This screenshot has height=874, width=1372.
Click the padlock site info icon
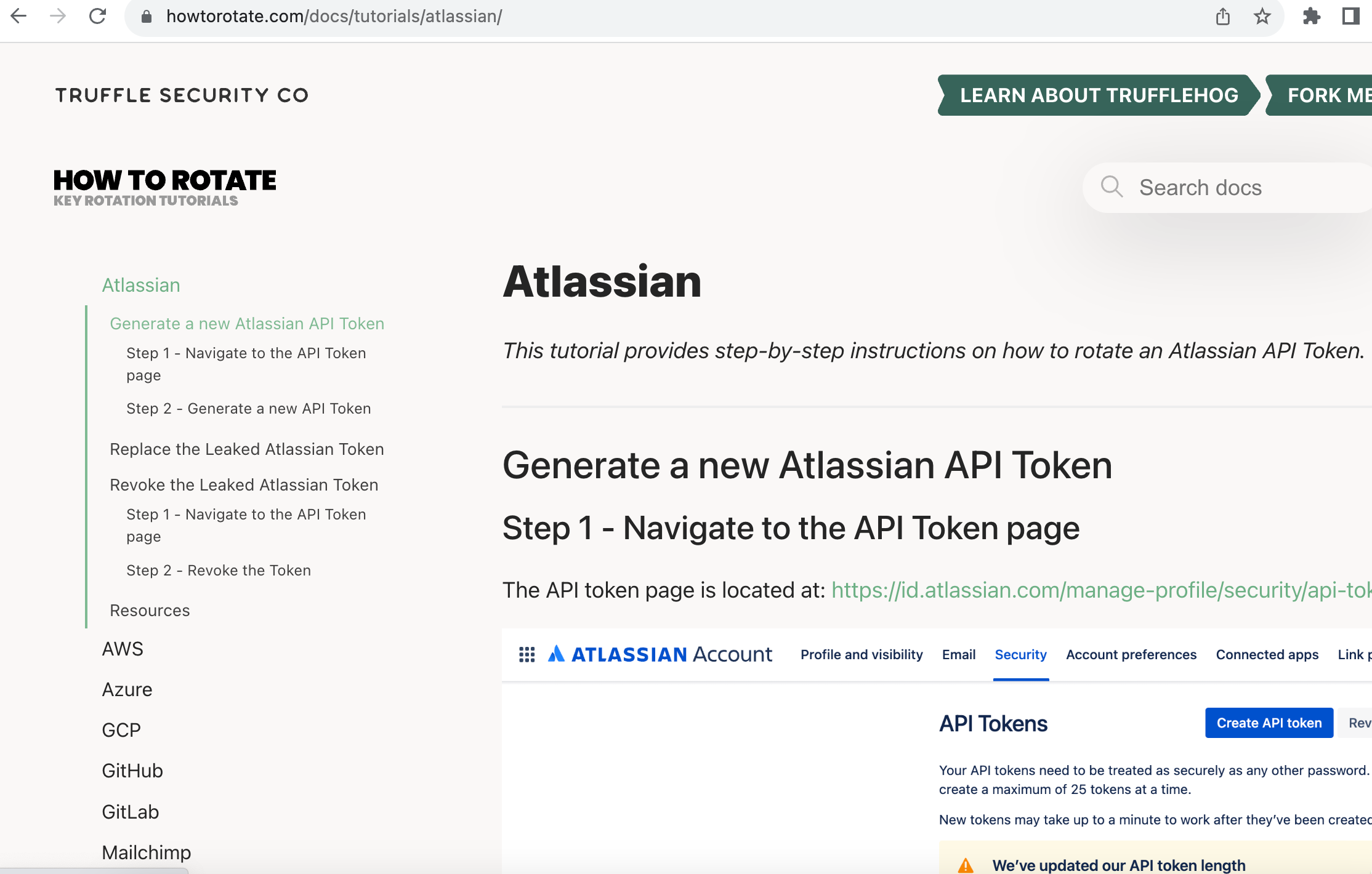point(147,17)
